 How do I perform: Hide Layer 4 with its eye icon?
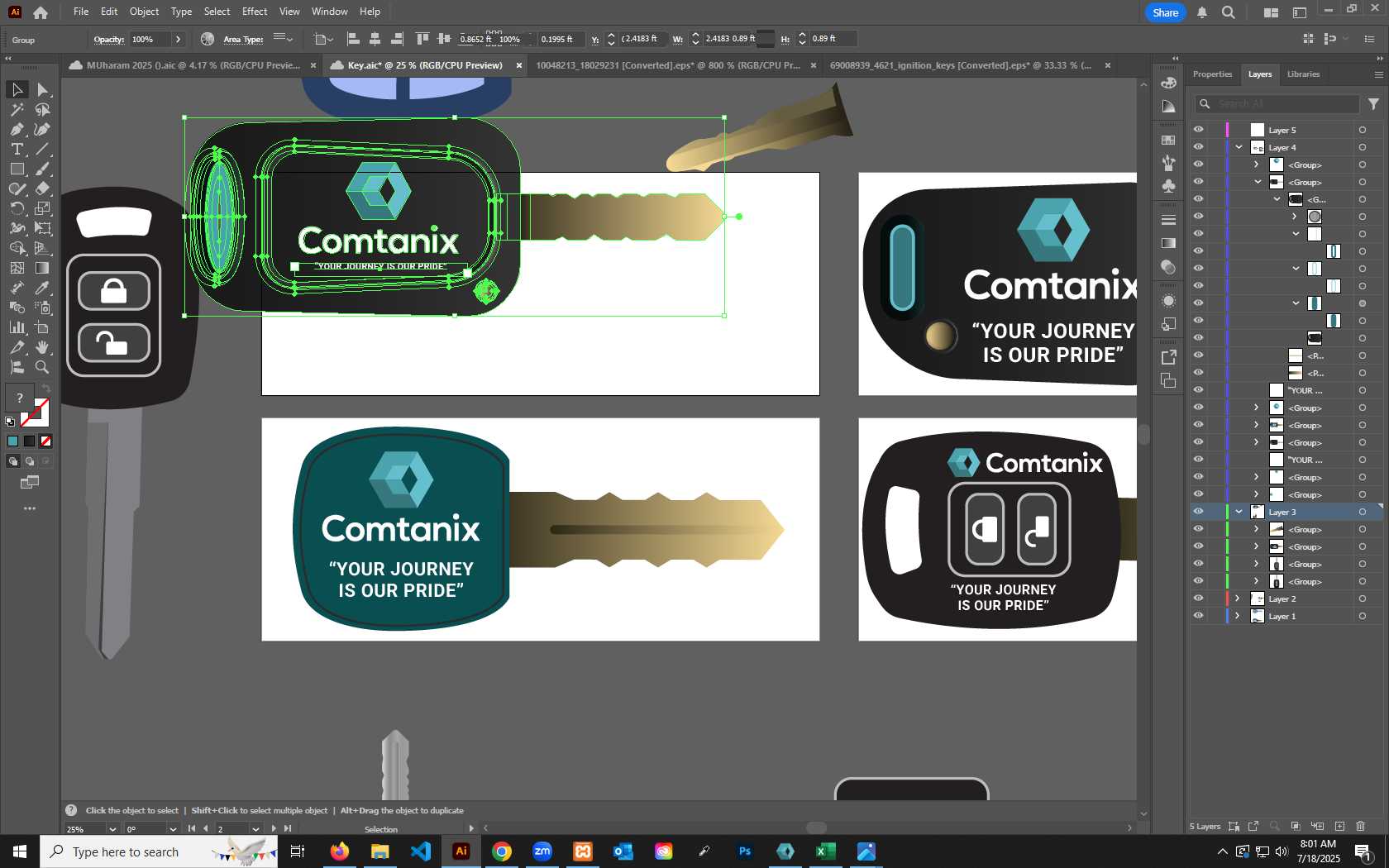coord(1198,147)
